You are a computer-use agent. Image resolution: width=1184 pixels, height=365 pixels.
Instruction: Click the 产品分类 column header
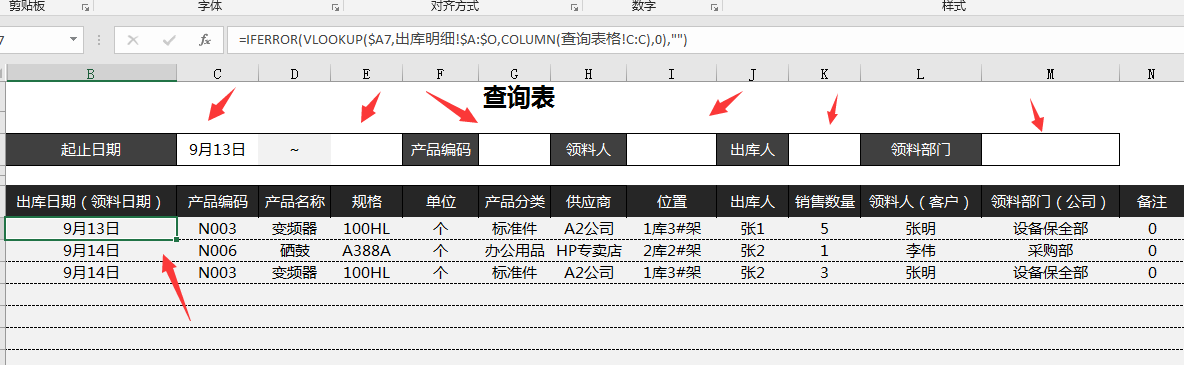tap(515, 202)
